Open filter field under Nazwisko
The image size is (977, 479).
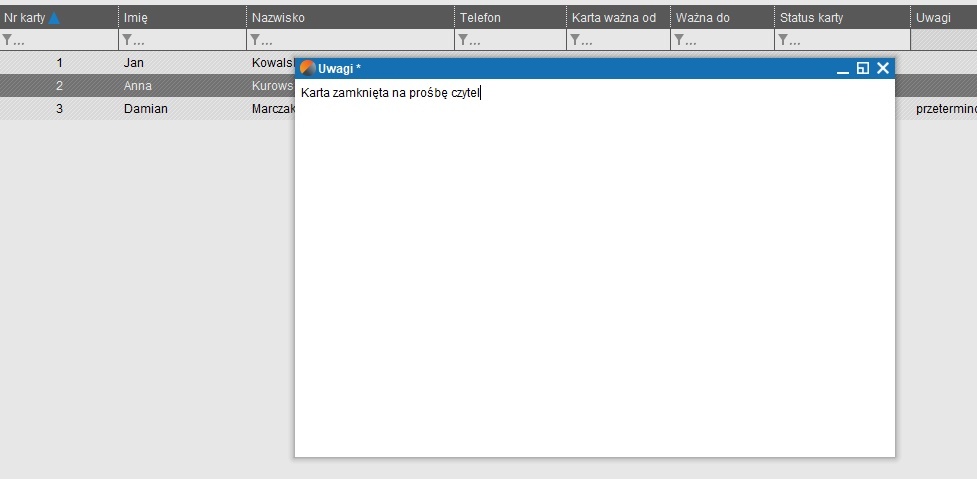350,40
